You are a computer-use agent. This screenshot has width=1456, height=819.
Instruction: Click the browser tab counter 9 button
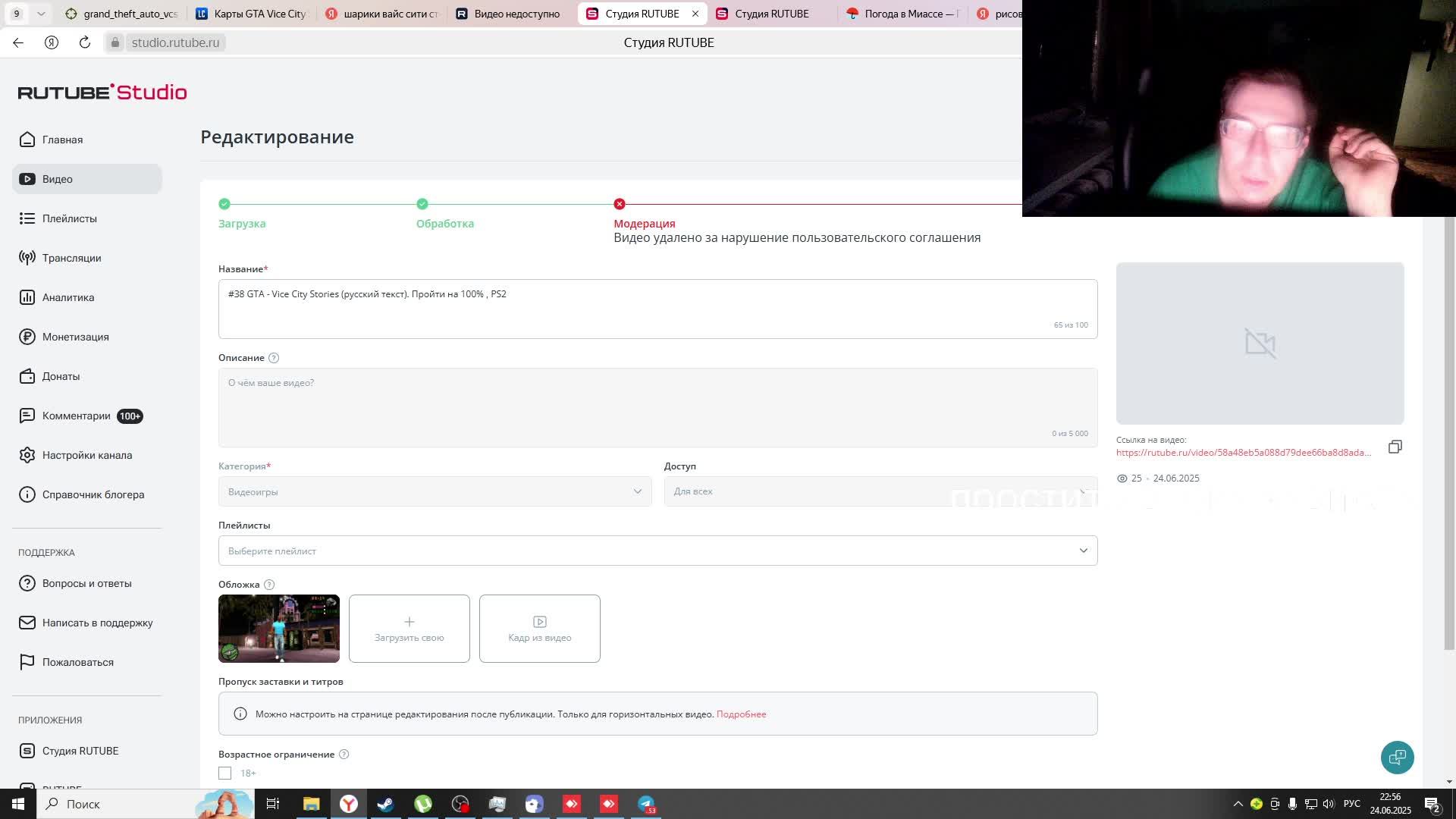[x=17, y=14]
